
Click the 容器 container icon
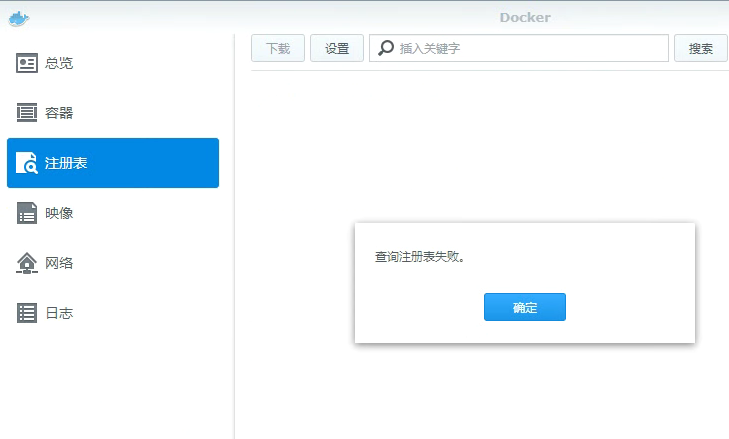click(x=27, y=113)
